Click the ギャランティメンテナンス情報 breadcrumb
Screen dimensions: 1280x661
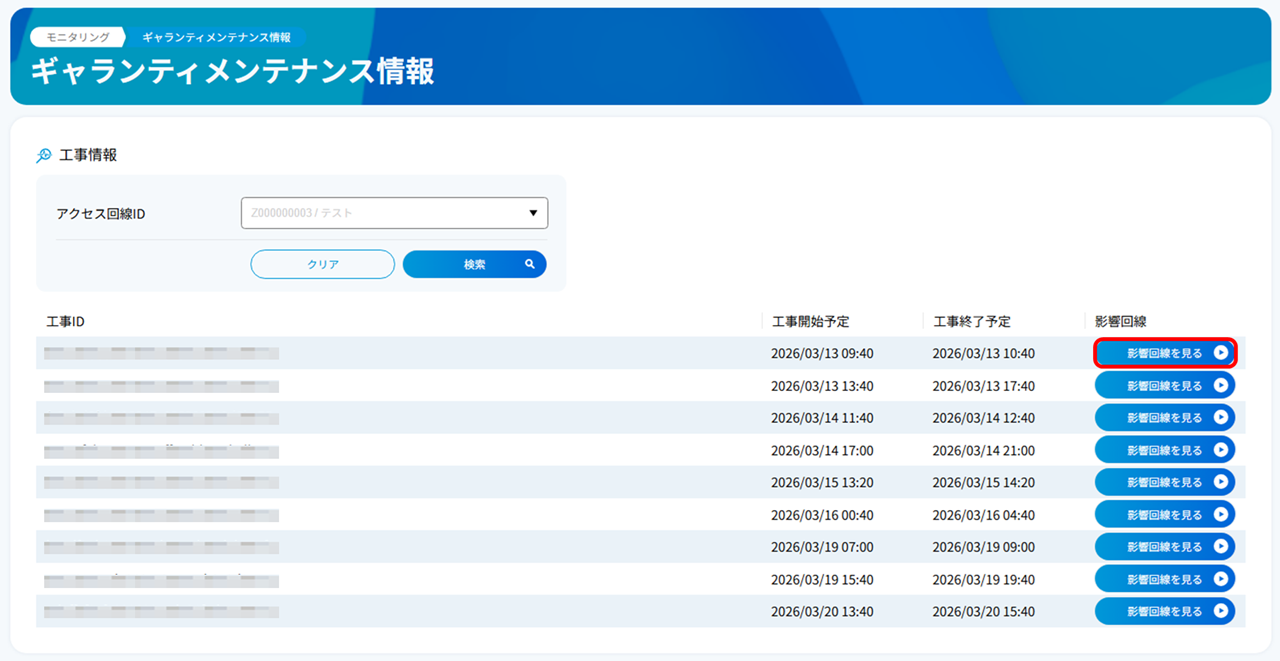[216, 37]
